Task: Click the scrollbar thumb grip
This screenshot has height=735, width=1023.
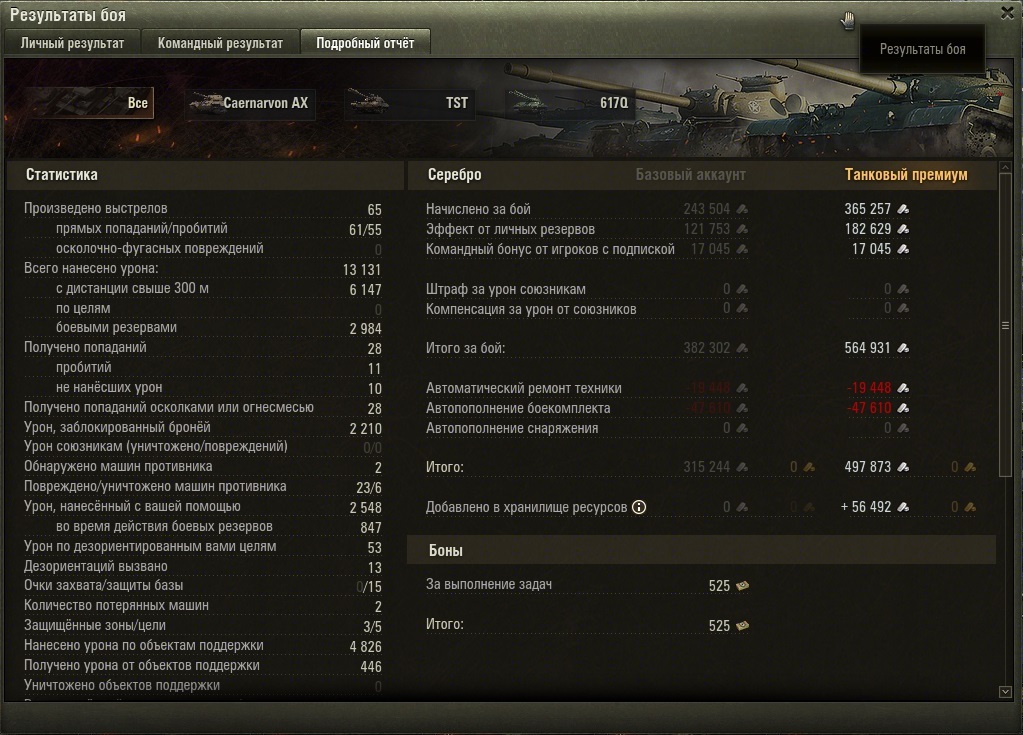Action: (1005, 325)
